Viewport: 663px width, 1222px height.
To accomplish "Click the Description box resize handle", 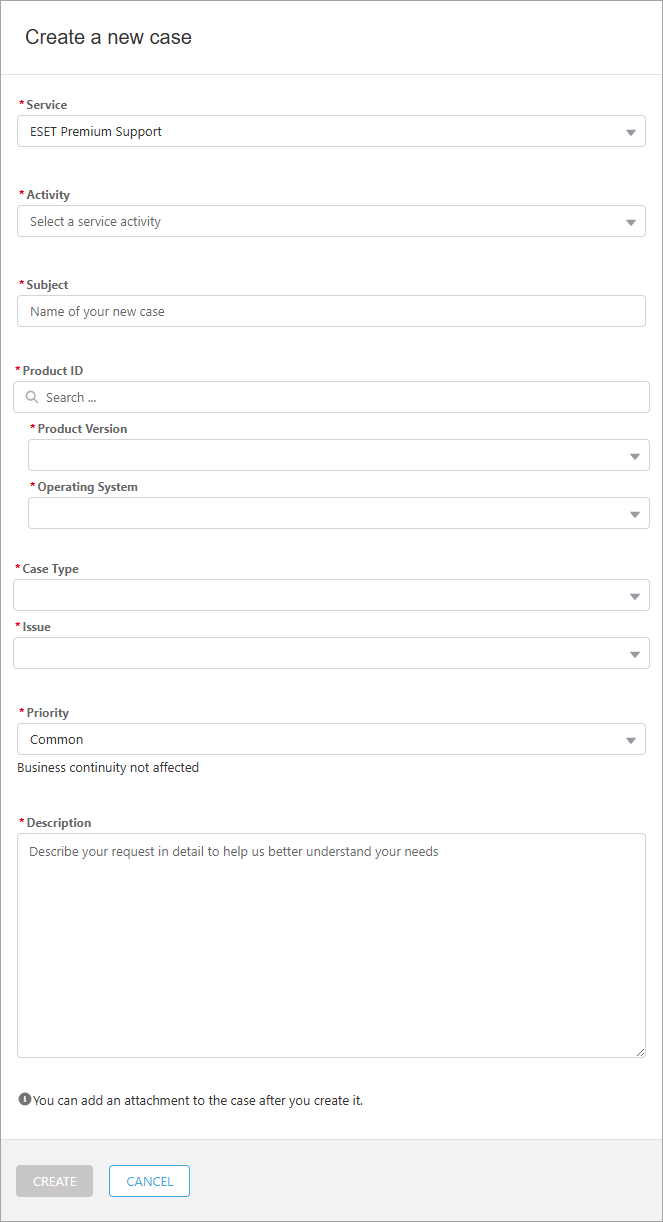I will coord(638,1051).
